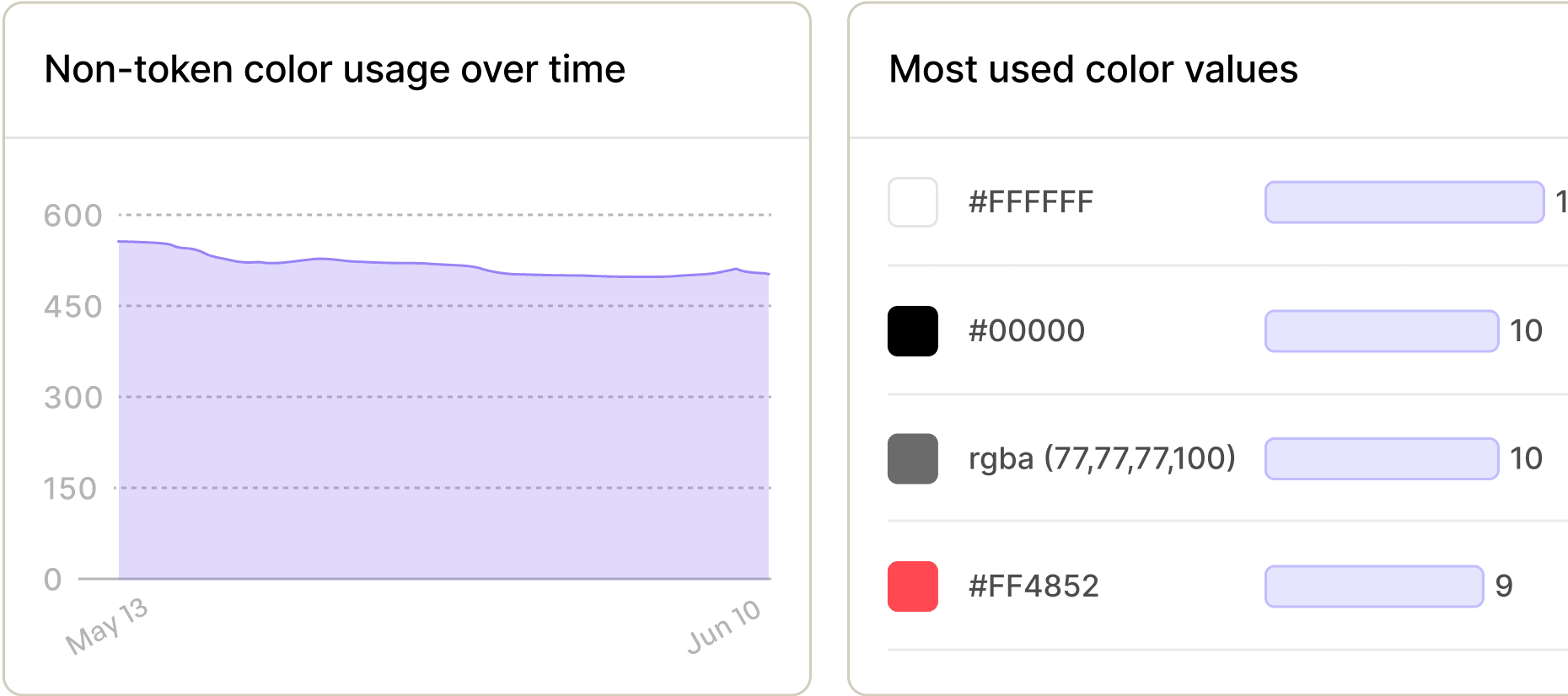This screenshot has width=1568, height=696.
Task: Click the May 13 date label
Action: [x=107, y=625]
